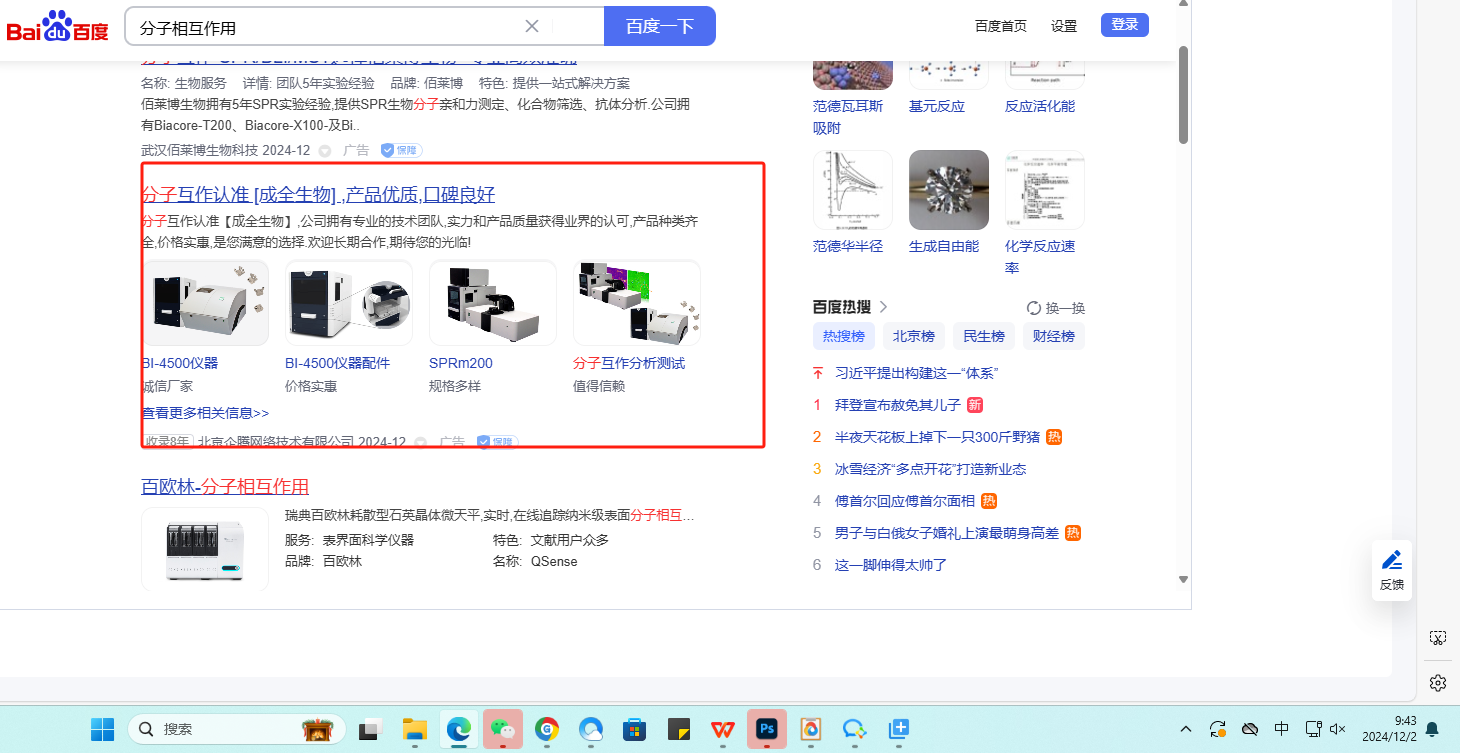Click the 保障 badge beside 武汉佰莱博生物科技
Screen dimensions: 1460x753
point(402,150)
